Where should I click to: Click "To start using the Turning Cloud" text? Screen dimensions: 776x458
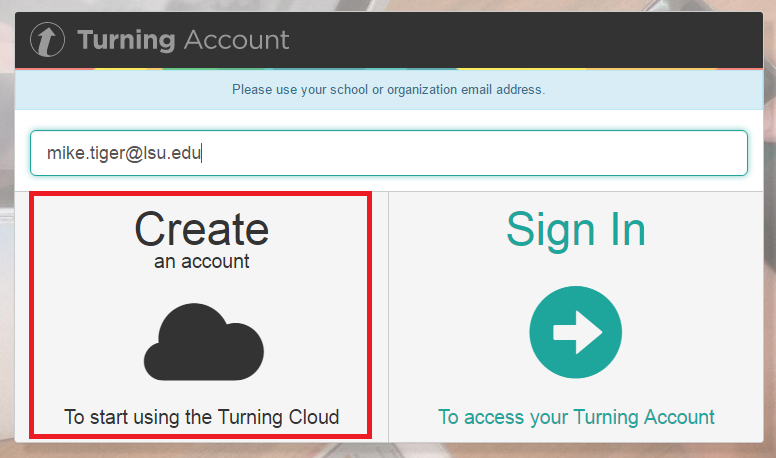[201, 417]
